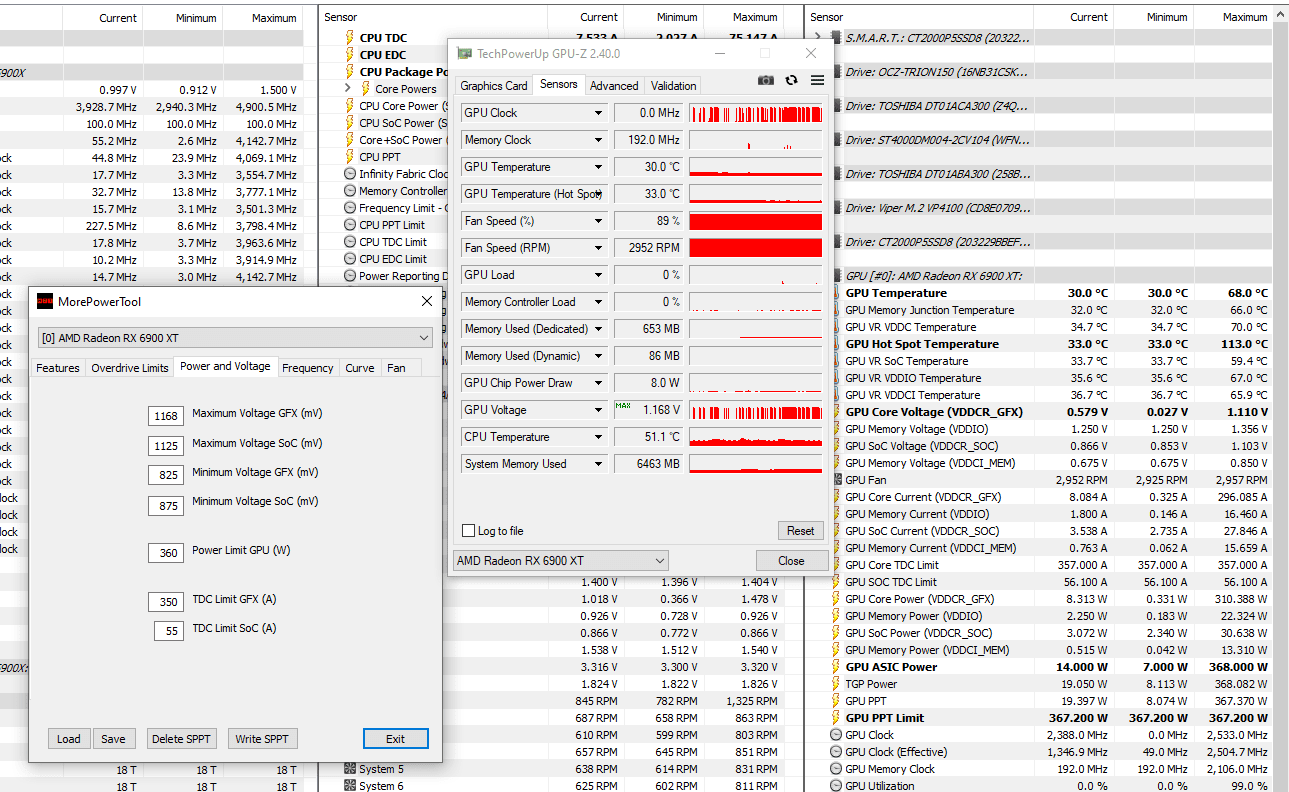
Task: Click the Reset button in GPU-Z
Action: [800, 531]
